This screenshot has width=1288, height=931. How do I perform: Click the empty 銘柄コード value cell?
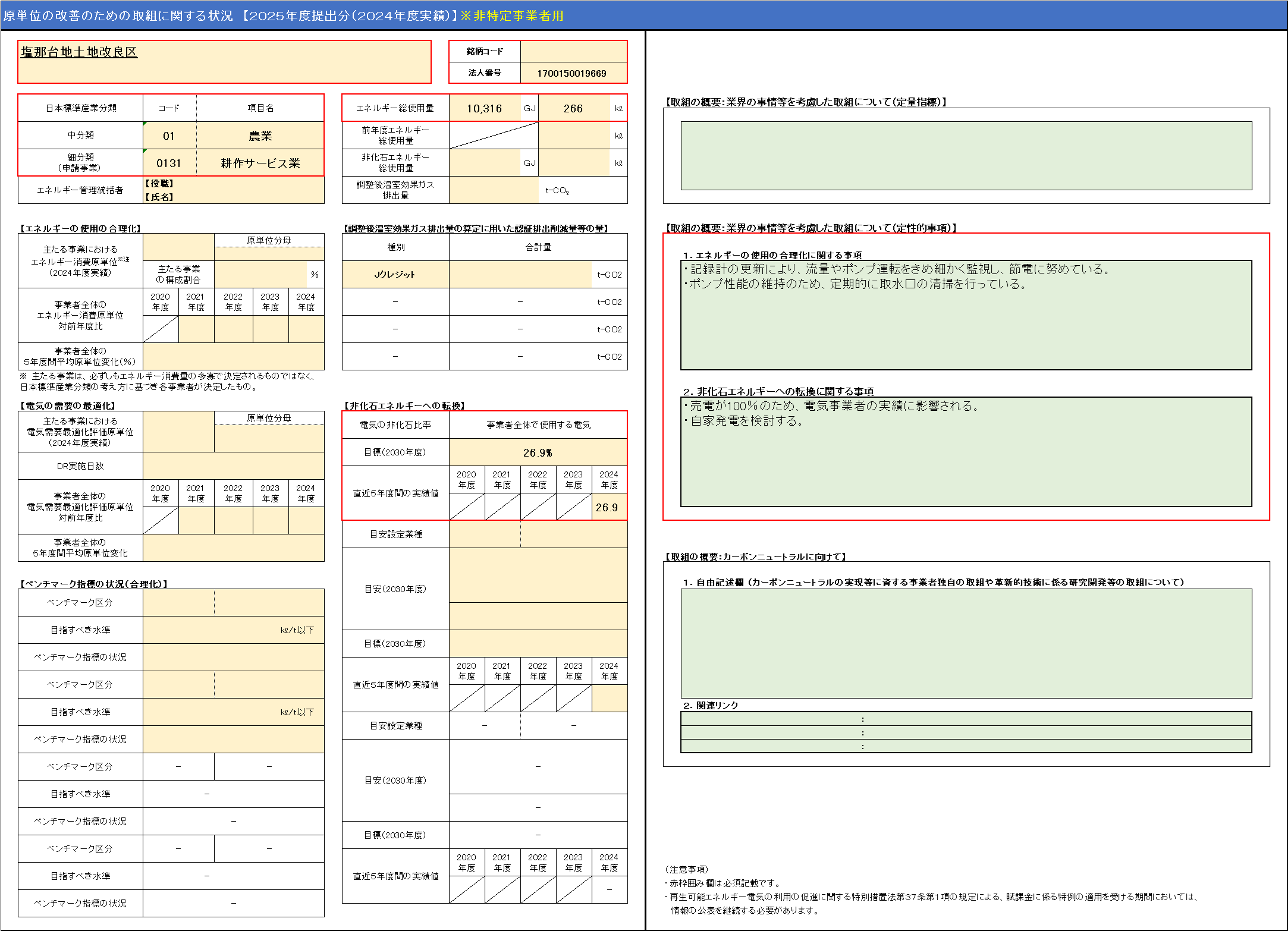point(573,51)
